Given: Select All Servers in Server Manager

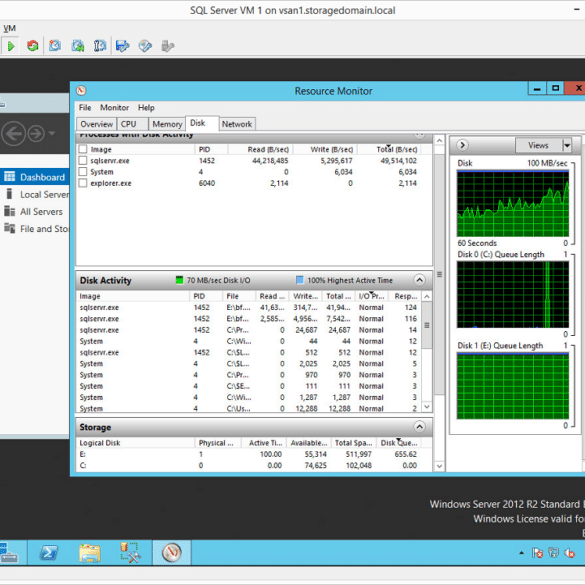Looking at the screenshot, I should tap(34, 212).
